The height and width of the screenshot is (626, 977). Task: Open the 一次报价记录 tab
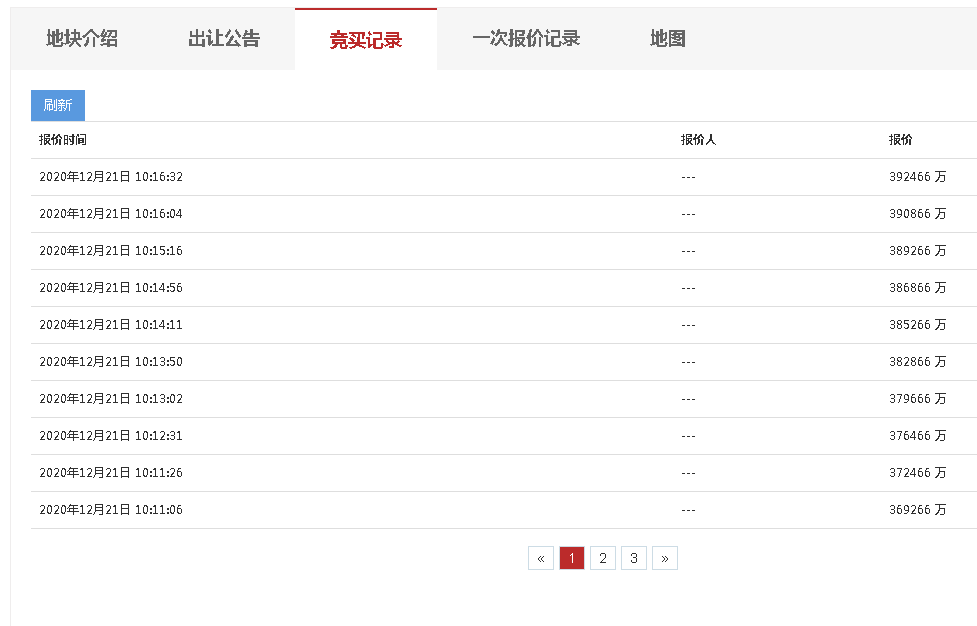(x=526, y=39)
